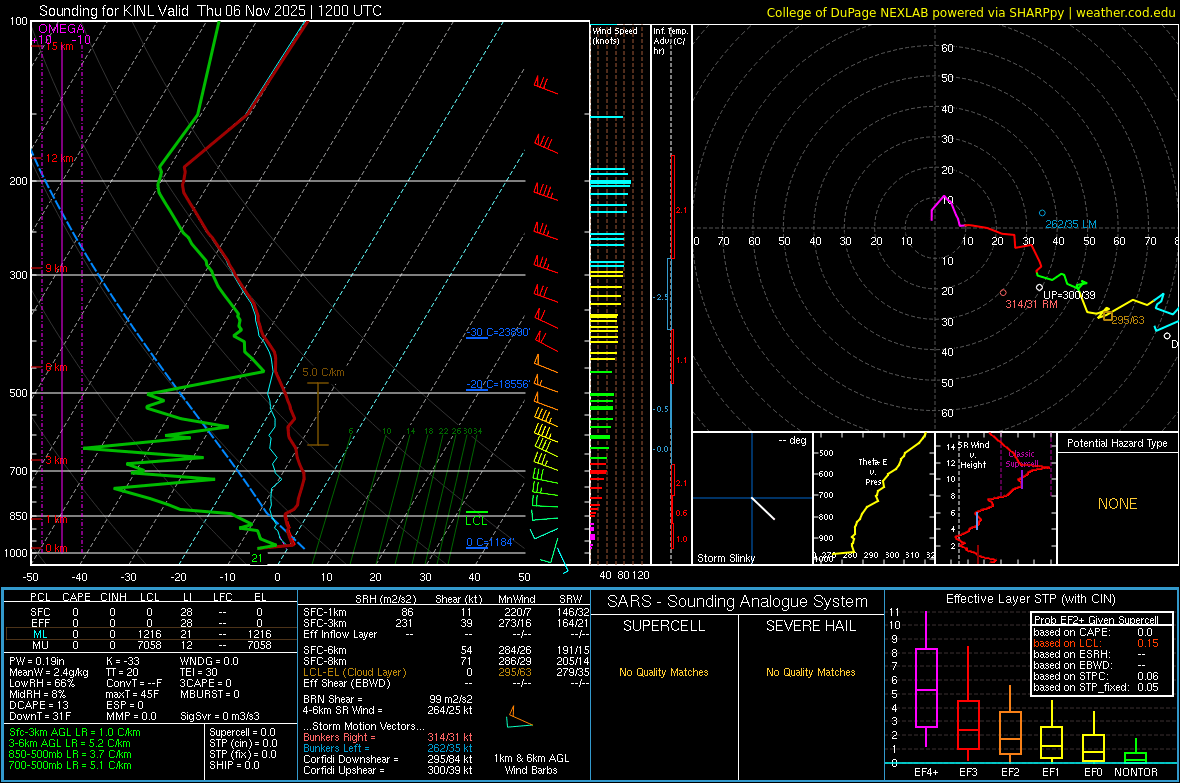Select the MU parcel row
This screenshot has height=783, width=1180.
150,645
